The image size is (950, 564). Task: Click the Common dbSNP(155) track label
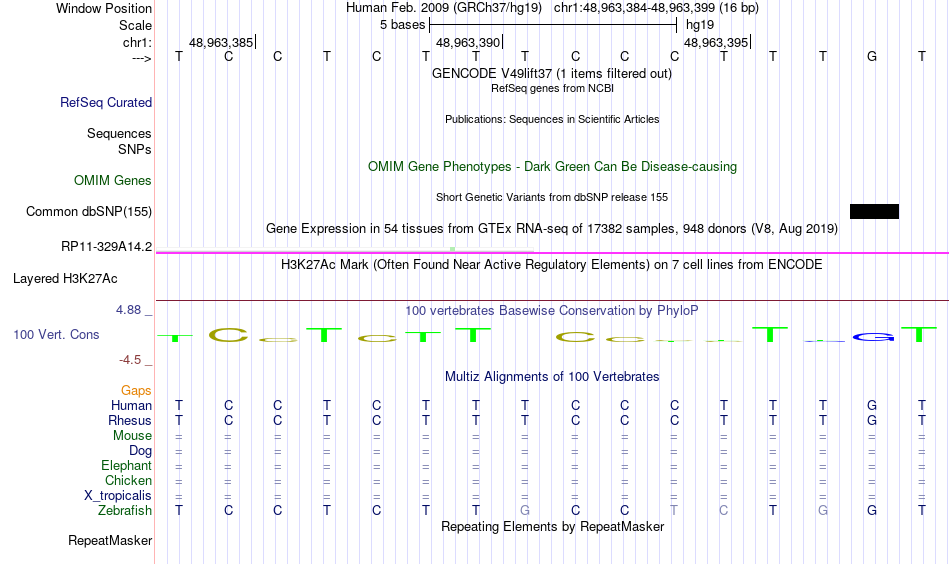click(x=88, y=211)
